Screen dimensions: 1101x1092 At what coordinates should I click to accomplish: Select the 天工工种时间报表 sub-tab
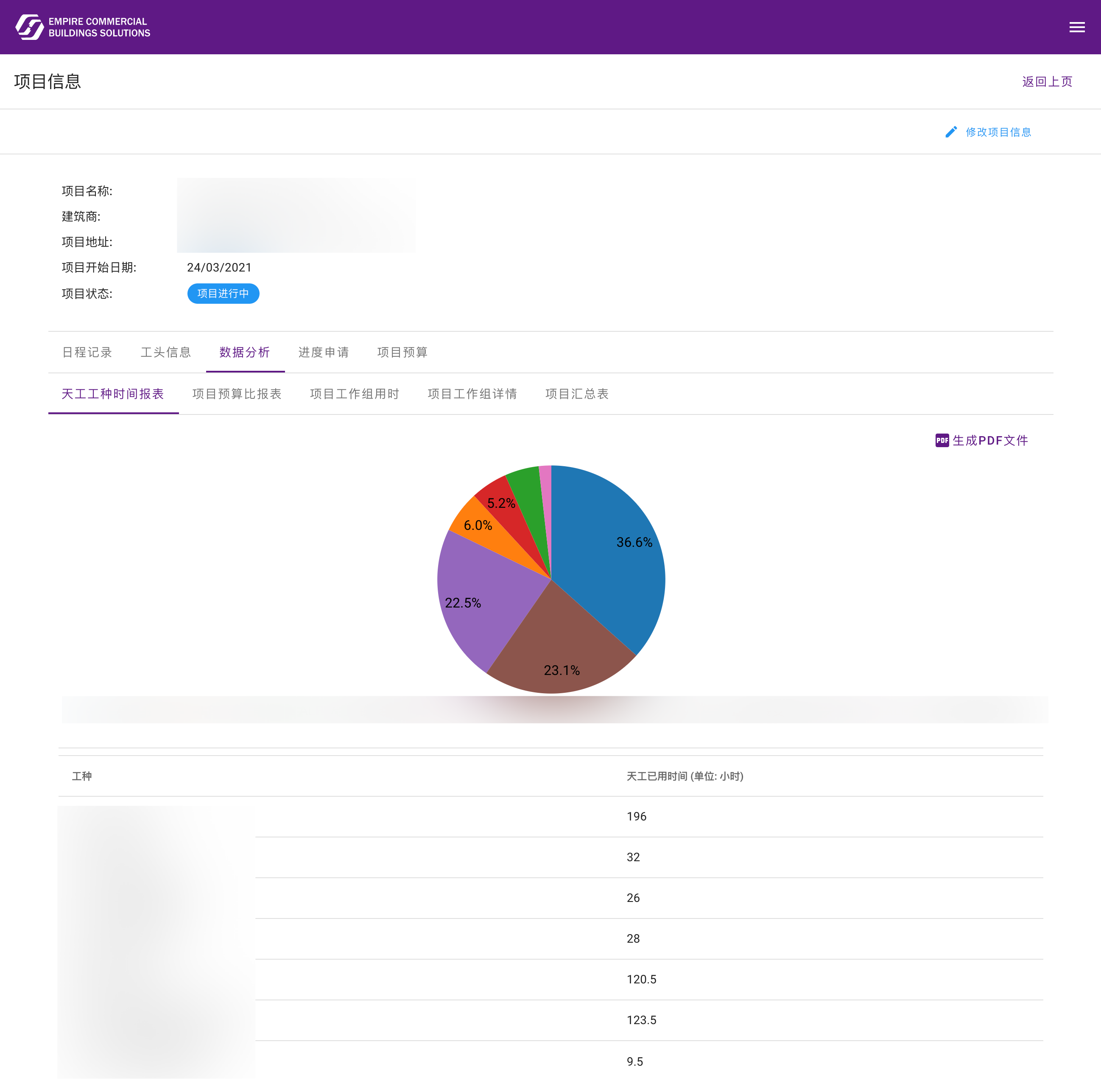[x=113, y=394]
